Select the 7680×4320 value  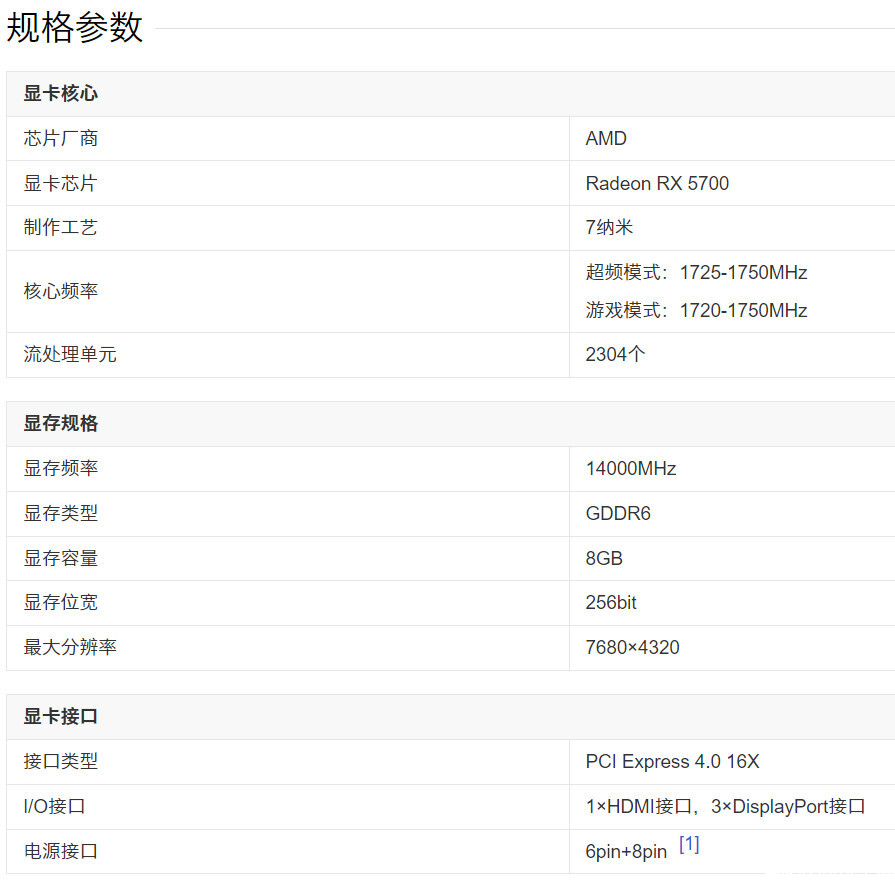[x=632, y=647]
